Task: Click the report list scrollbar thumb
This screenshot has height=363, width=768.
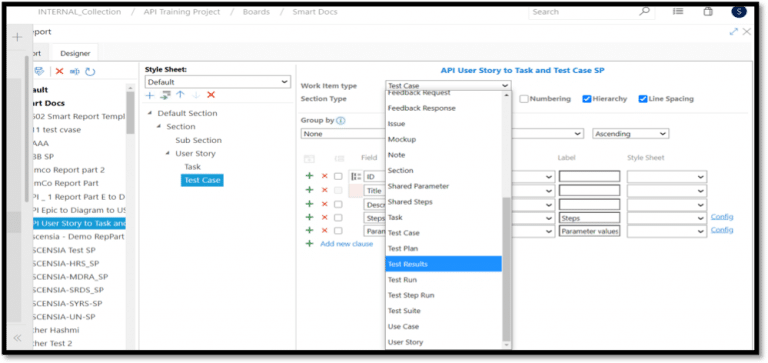Action: [130, 112]
